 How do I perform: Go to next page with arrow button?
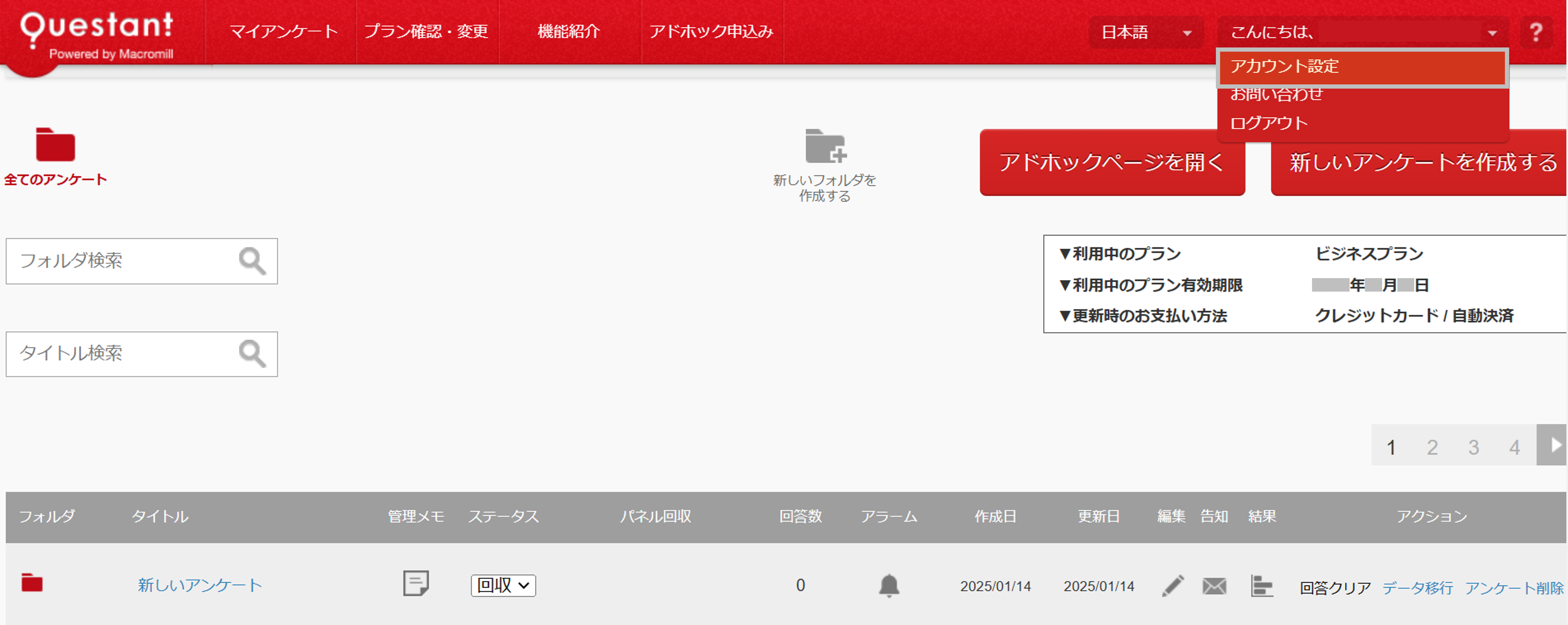point(1551,445)
